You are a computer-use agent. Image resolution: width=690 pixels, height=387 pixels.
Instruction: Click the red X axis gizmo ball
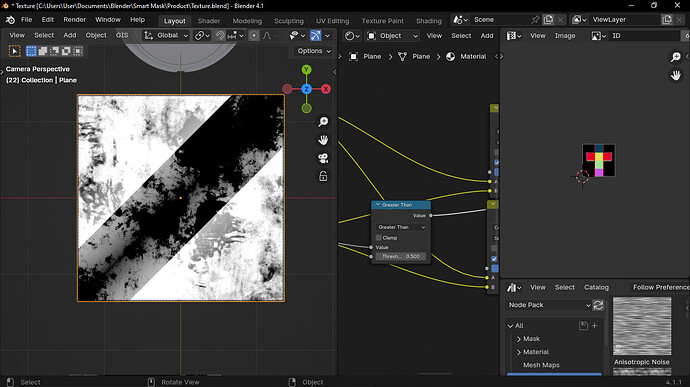coord(326,89)
